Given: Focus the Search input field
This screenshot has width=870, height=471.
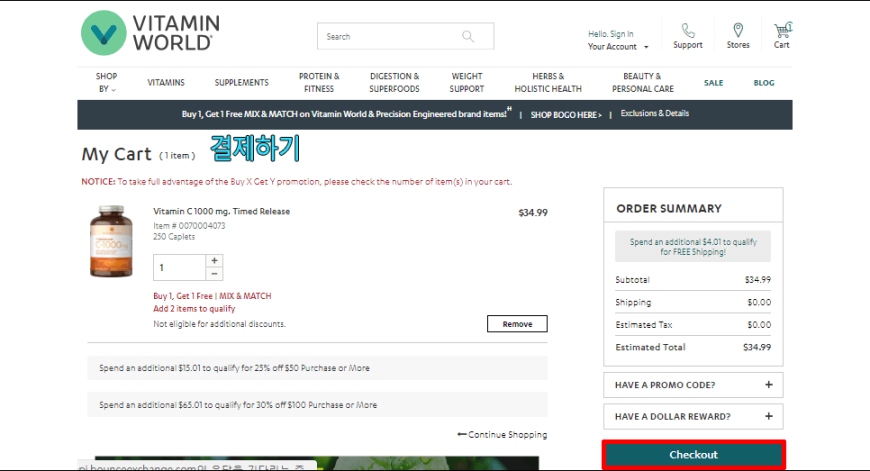Looking at the screenshot, I should click(x=406, y=36).
